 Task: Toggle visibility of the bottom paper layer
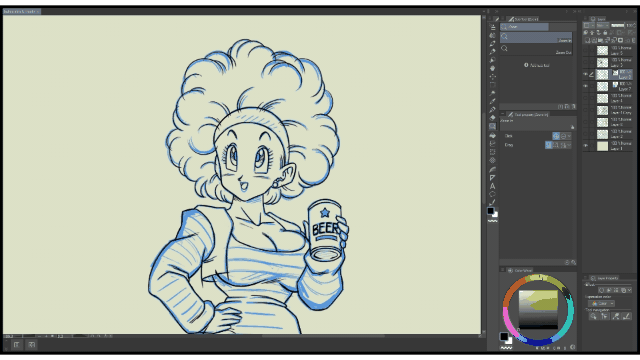click(x=585, y=146)
